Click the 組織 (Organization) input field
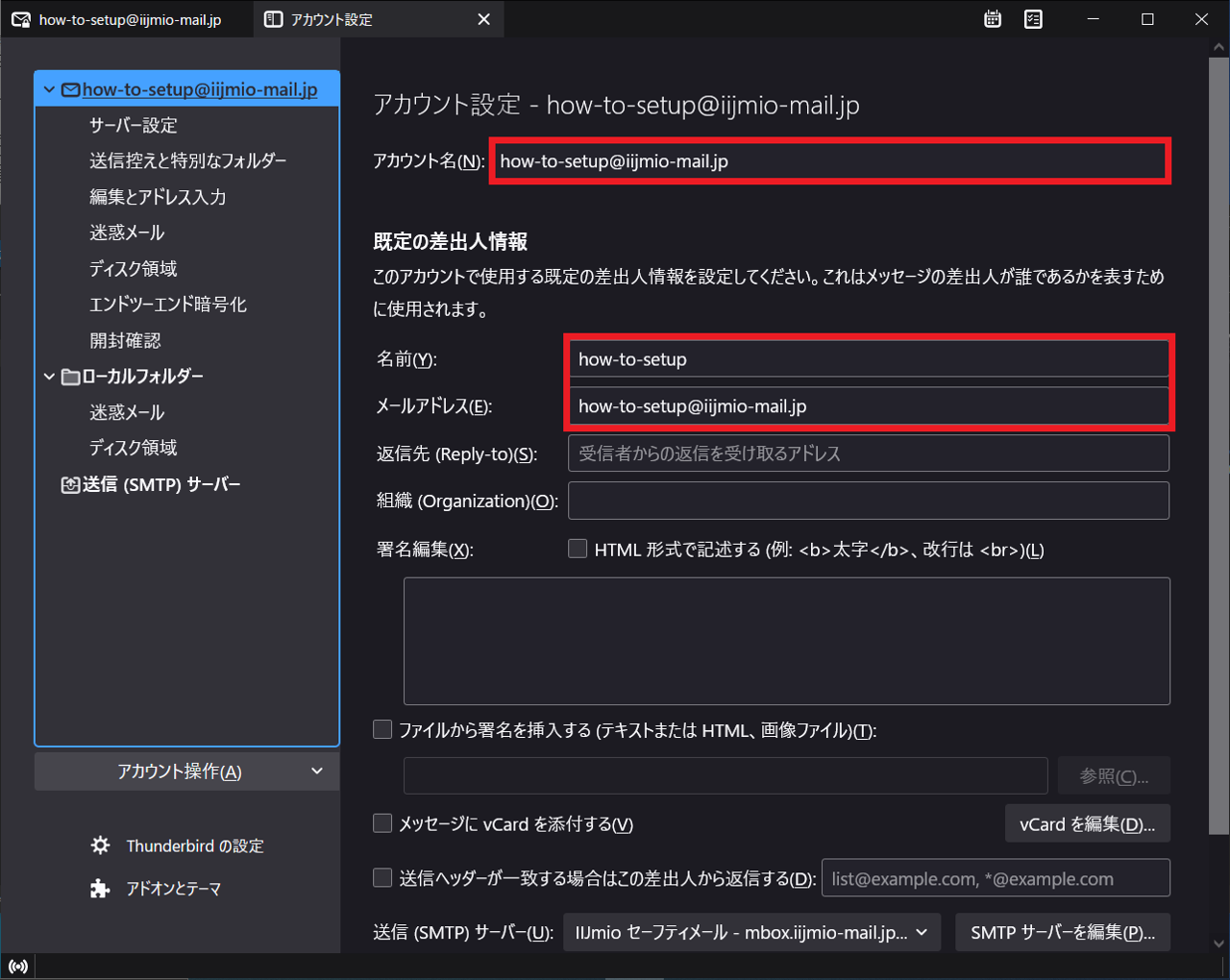This screenshot has height=980, width=1230. [x=869, y=501]
